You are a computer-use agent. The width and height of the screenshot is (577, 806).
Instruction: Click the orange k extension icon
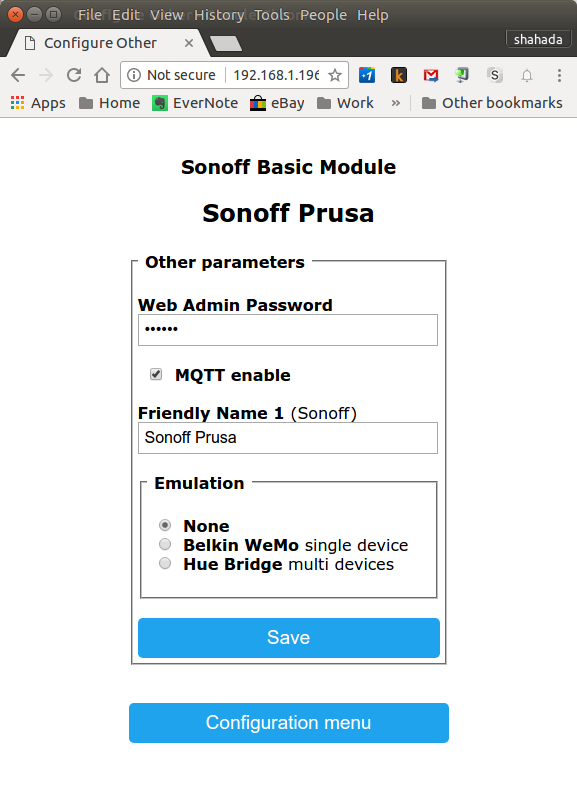tap(399, 76)
